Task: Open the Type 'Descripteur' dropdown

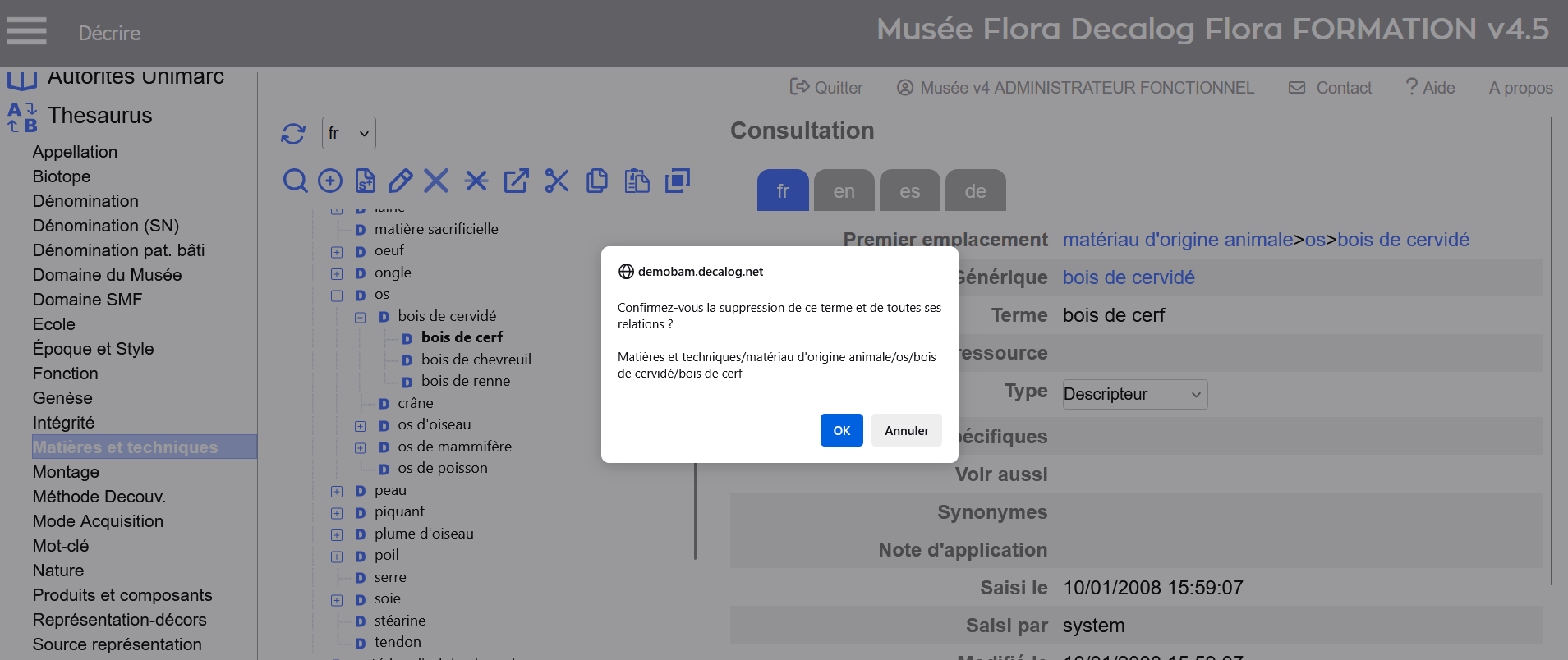Action: (1134, 394)
